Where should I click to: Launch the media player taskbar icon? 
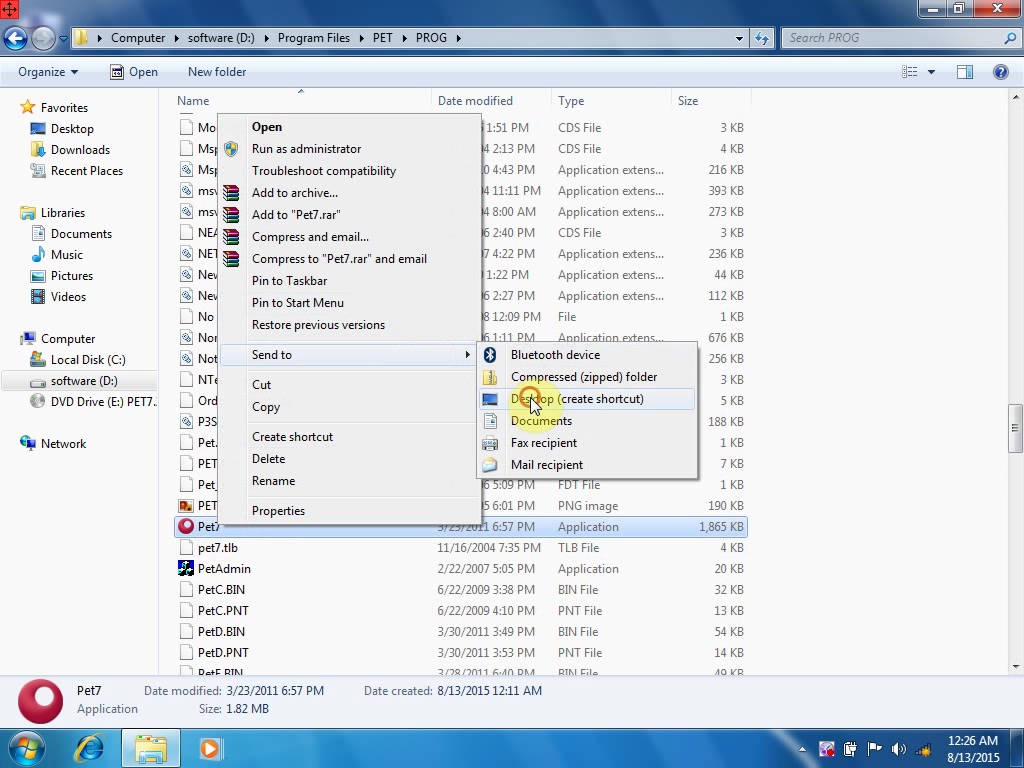[x=210, y=748]
